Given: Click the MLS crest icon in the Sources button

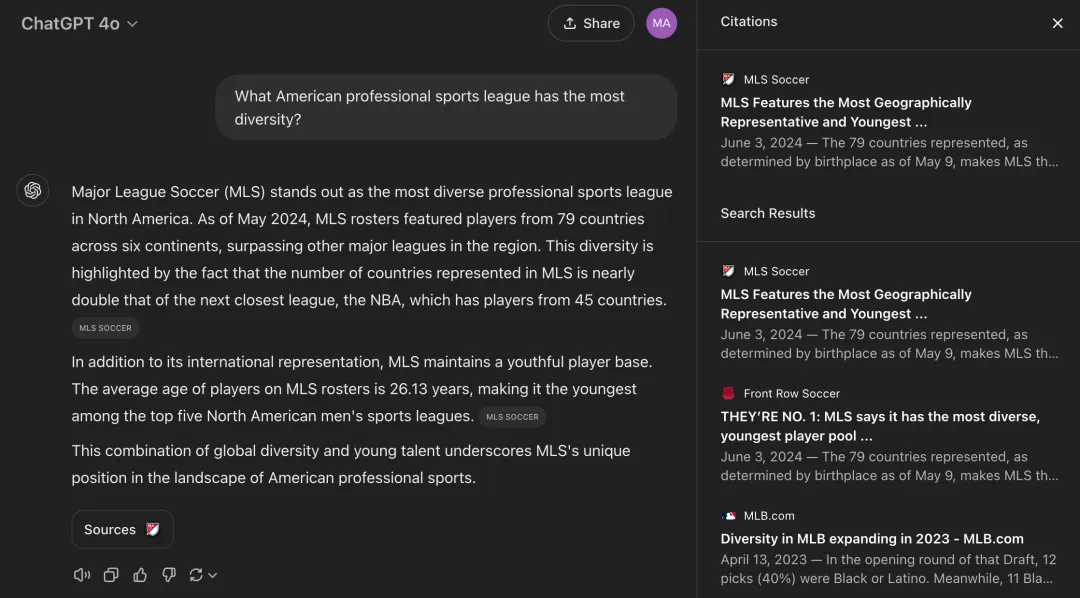Looking at the screenshot, I should [153, 529].
